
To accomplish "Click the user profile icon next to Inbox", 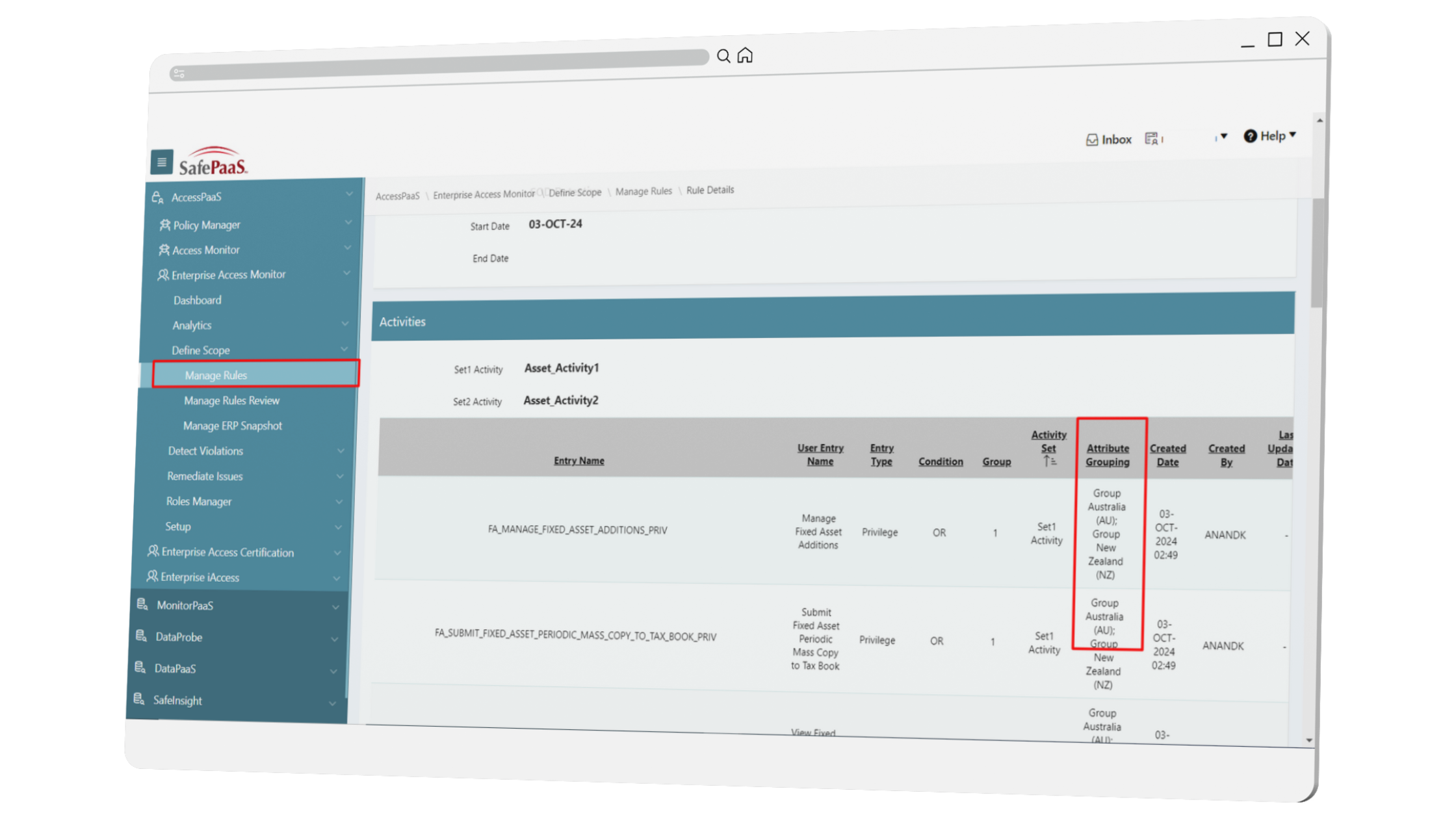I will pyautogui.click(x=1151, y=138).
